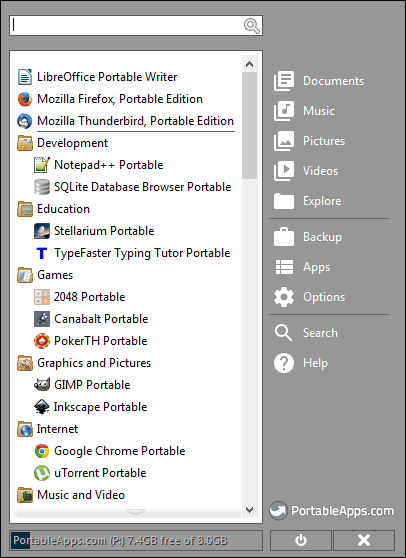The width and height of the screenshot is (406, 558).
Task: Open the Options menu
Action: (x=310, y=297)
